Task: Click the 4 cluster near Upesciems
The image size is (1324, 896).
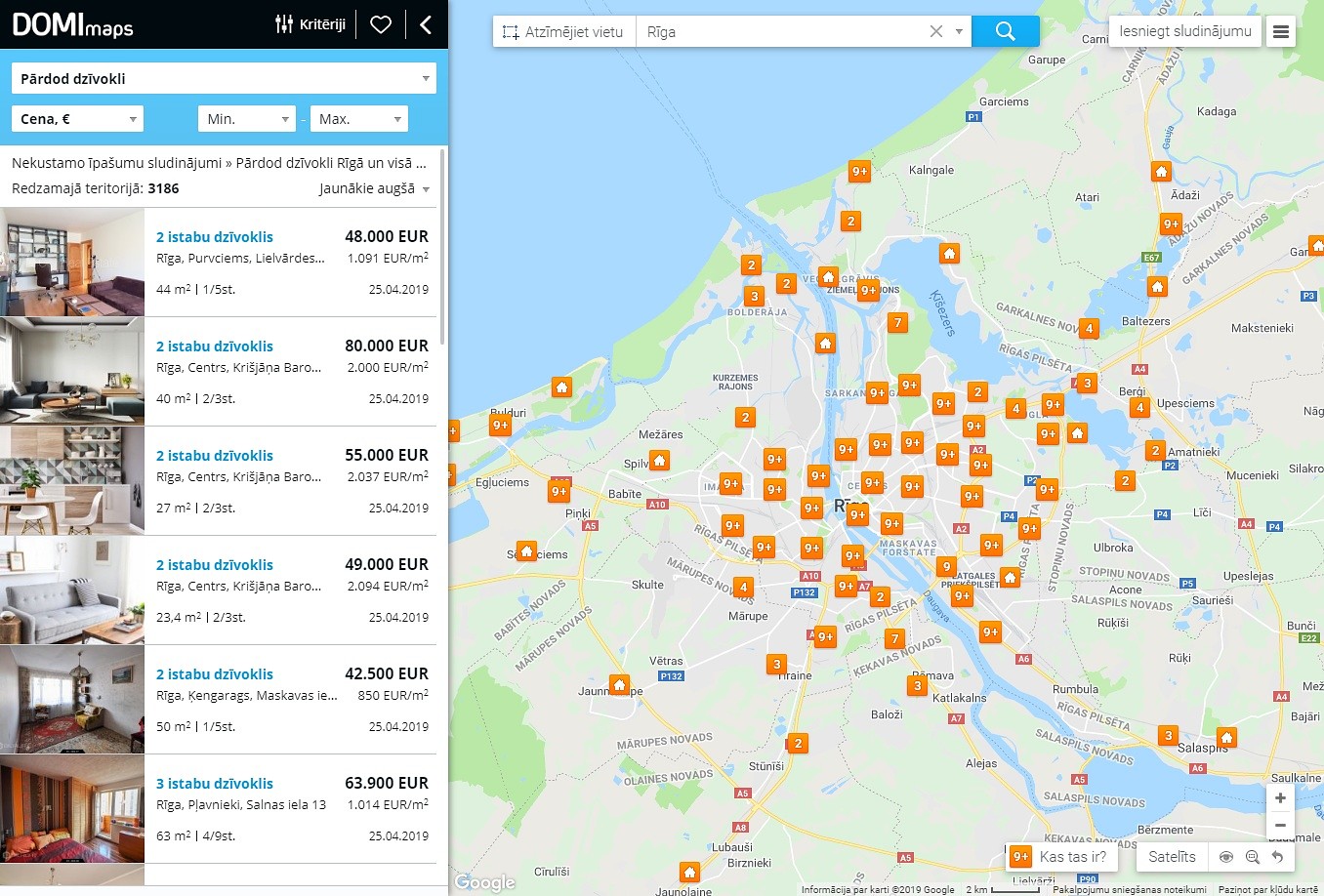Action: coord(1139,408)
